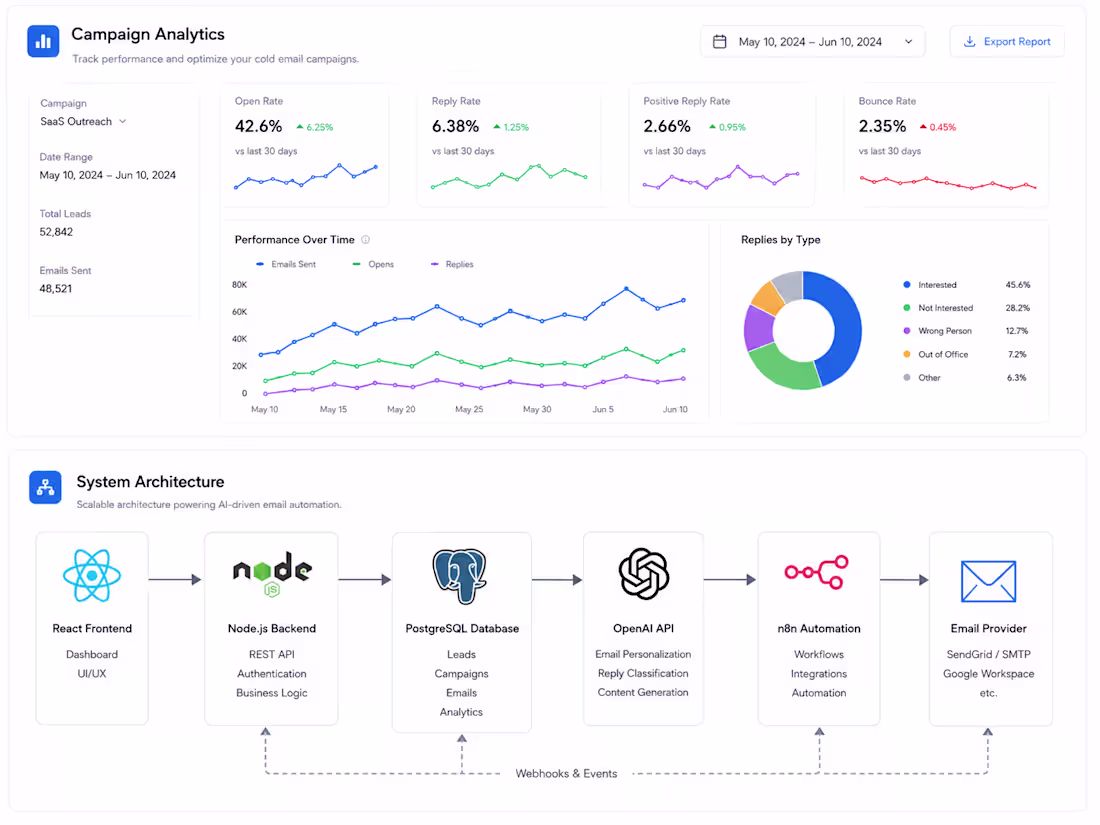
Task: Click the Email Provider card title
Action: click(988, 629)
